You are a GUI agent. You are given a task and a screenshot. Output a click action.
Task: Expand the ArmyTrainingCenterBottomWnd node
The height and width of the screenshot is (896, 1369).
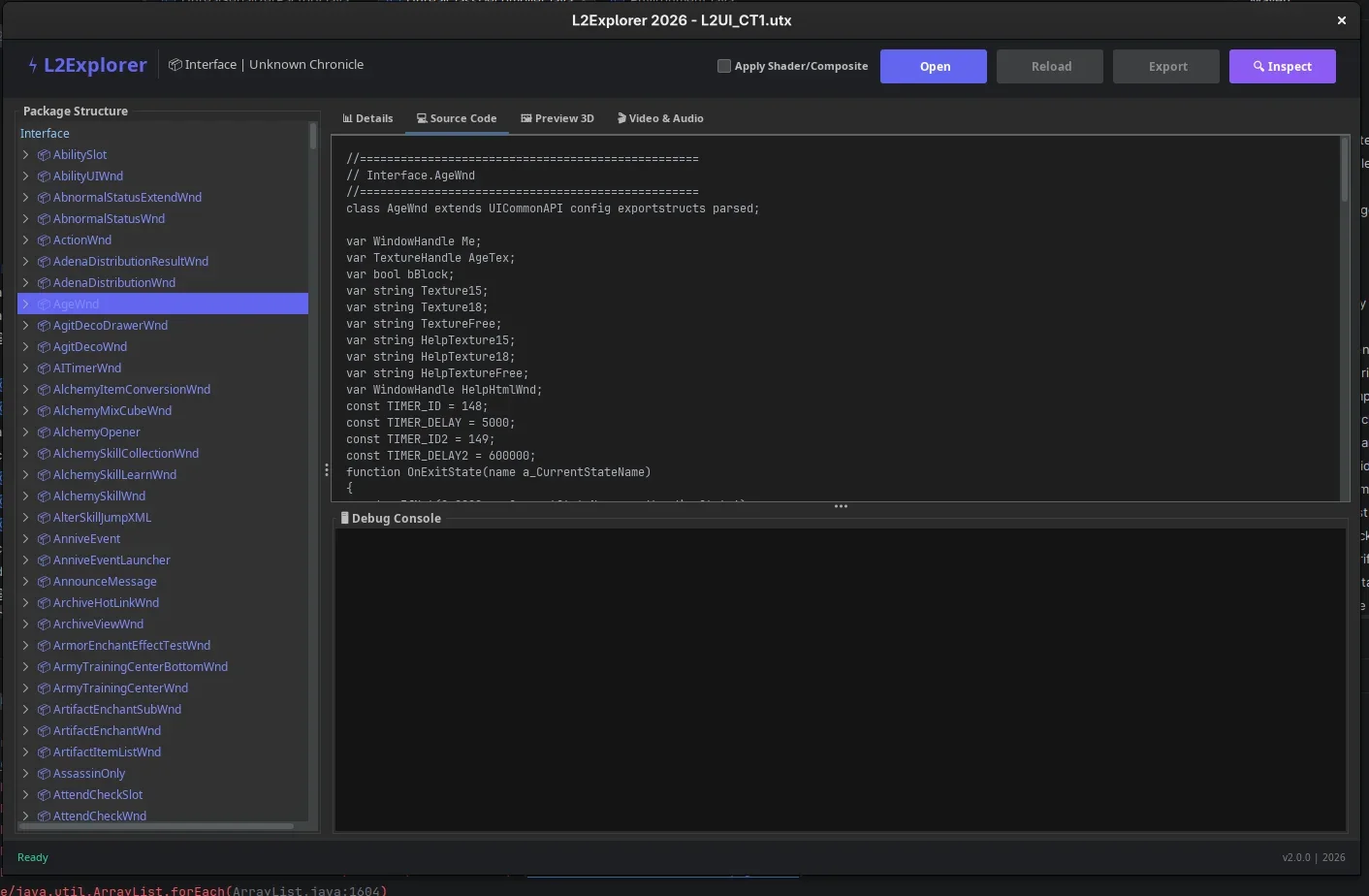click(26, 667)
